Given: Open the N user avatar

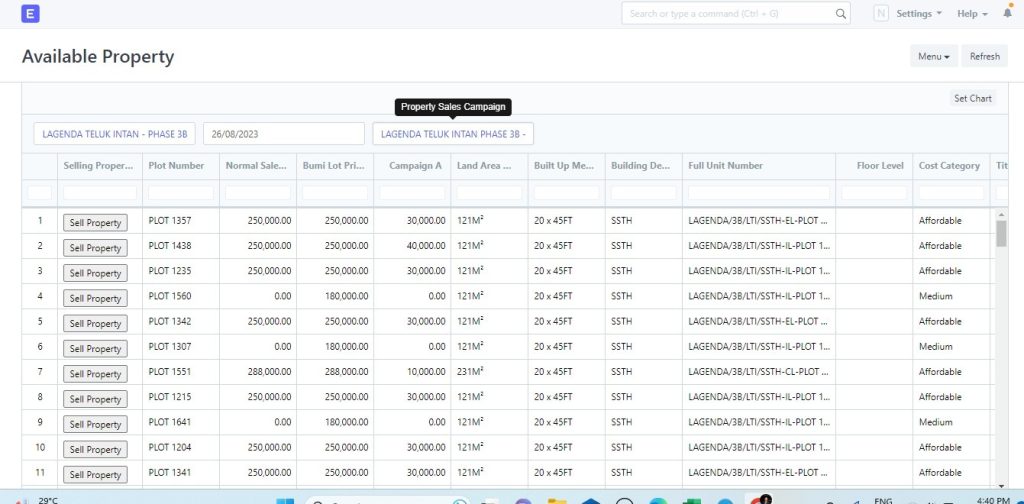Looking at the screenshot, I should [x=880, y=14].
